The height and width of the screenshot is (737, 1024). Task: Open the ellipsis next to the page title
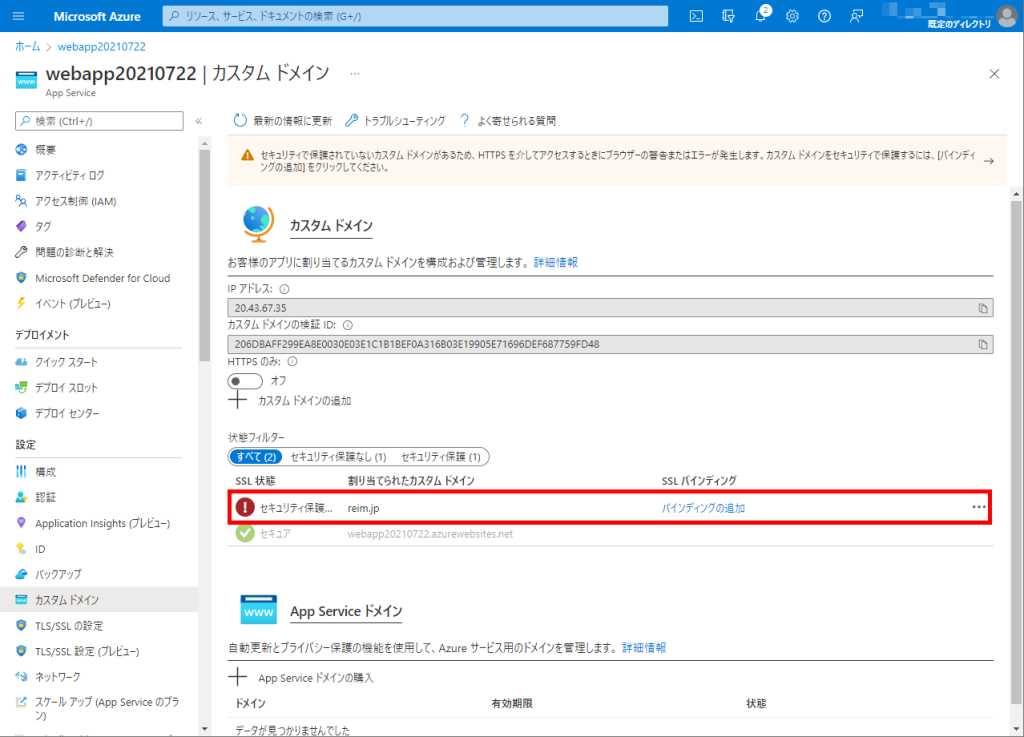tap(355, 74)
